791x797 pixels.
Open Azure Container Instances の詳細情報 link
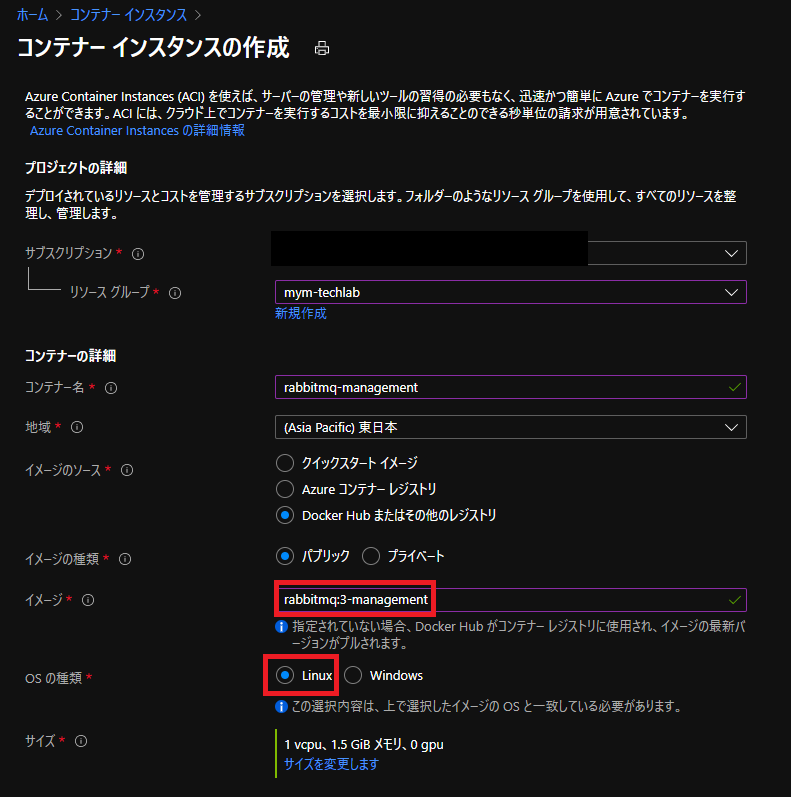point(137,131)
